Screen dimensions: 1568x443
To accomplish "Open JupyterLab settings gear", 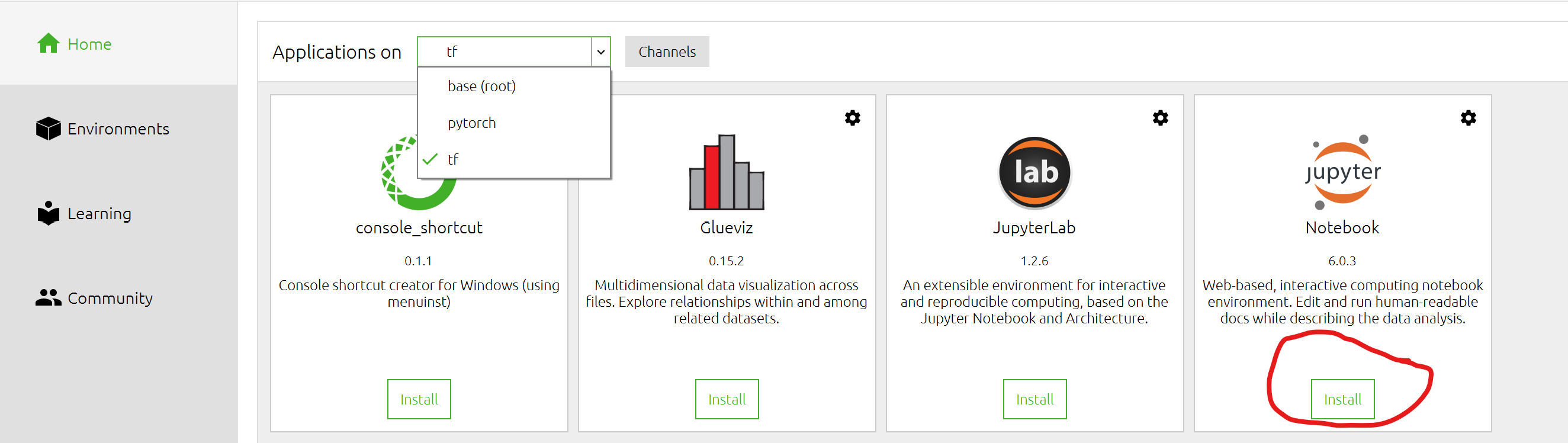I will click(x=1160, y=117).
